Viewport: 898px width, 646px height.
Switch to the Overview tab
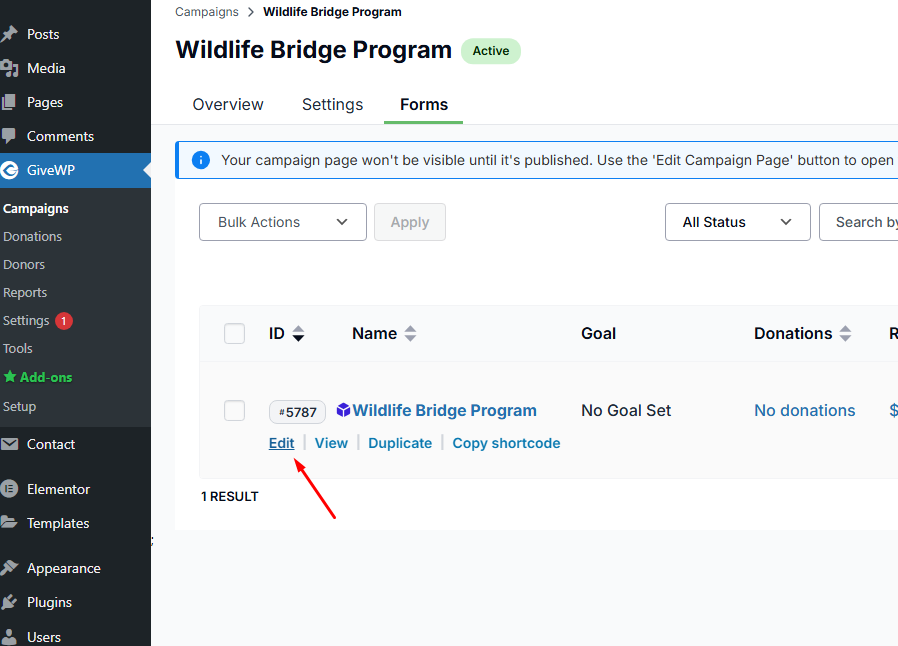[x=228, y=105]
